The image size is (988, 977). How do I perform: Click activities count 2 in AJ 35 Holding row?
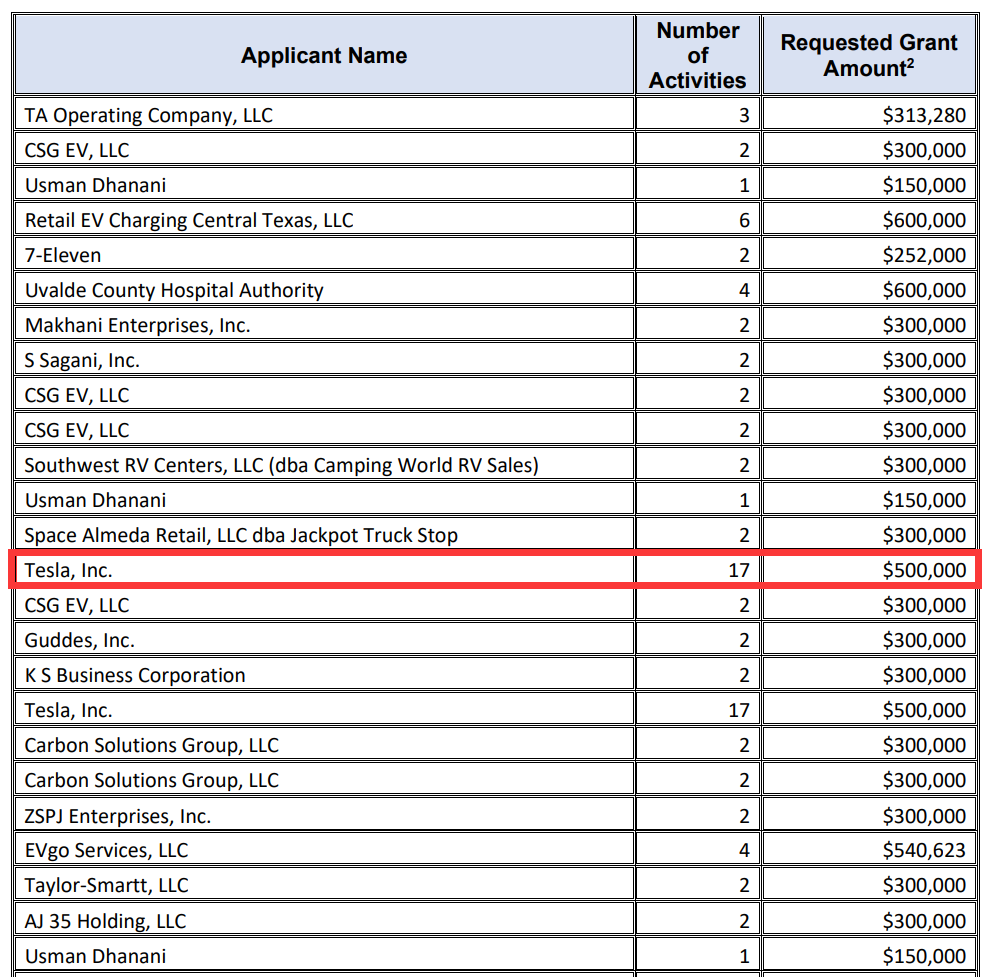point(698,921)
